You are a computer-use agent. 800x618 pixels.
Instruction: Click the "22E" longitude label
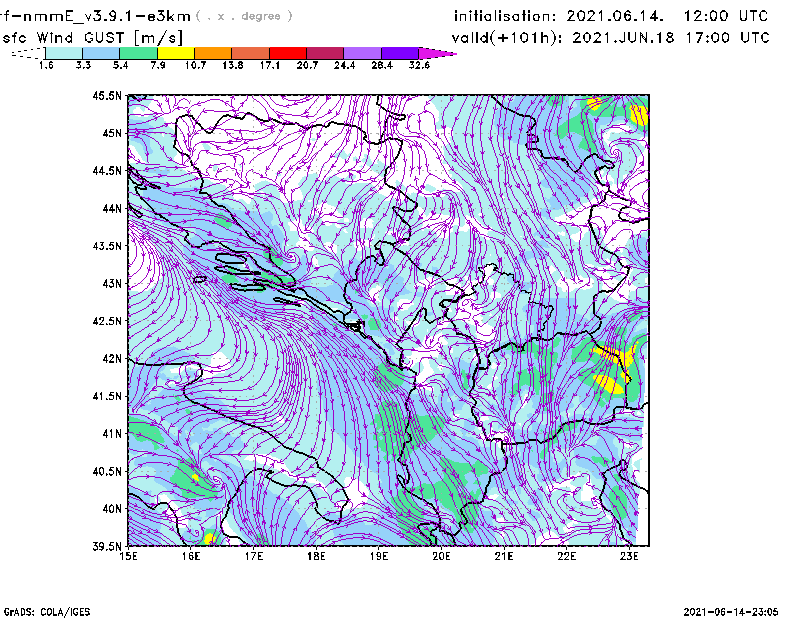(x=567, y=556)
